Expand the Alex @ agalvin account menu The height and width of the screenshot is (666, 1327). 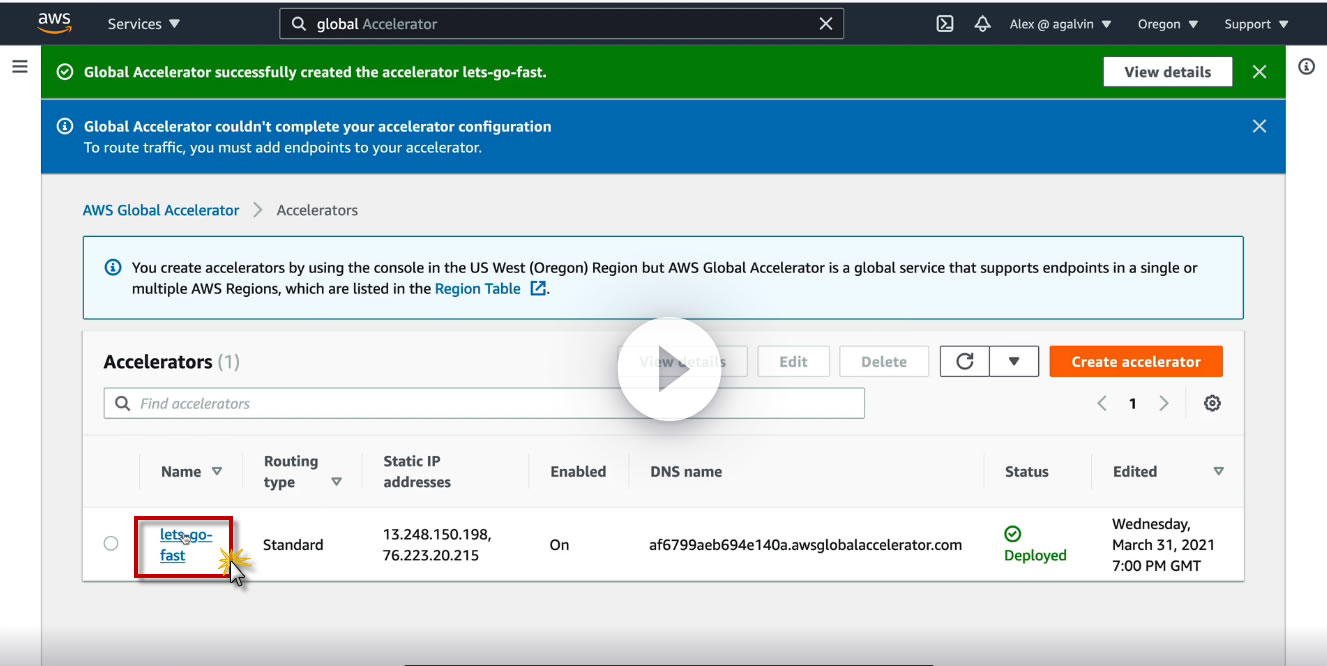tap(1061, 24)
